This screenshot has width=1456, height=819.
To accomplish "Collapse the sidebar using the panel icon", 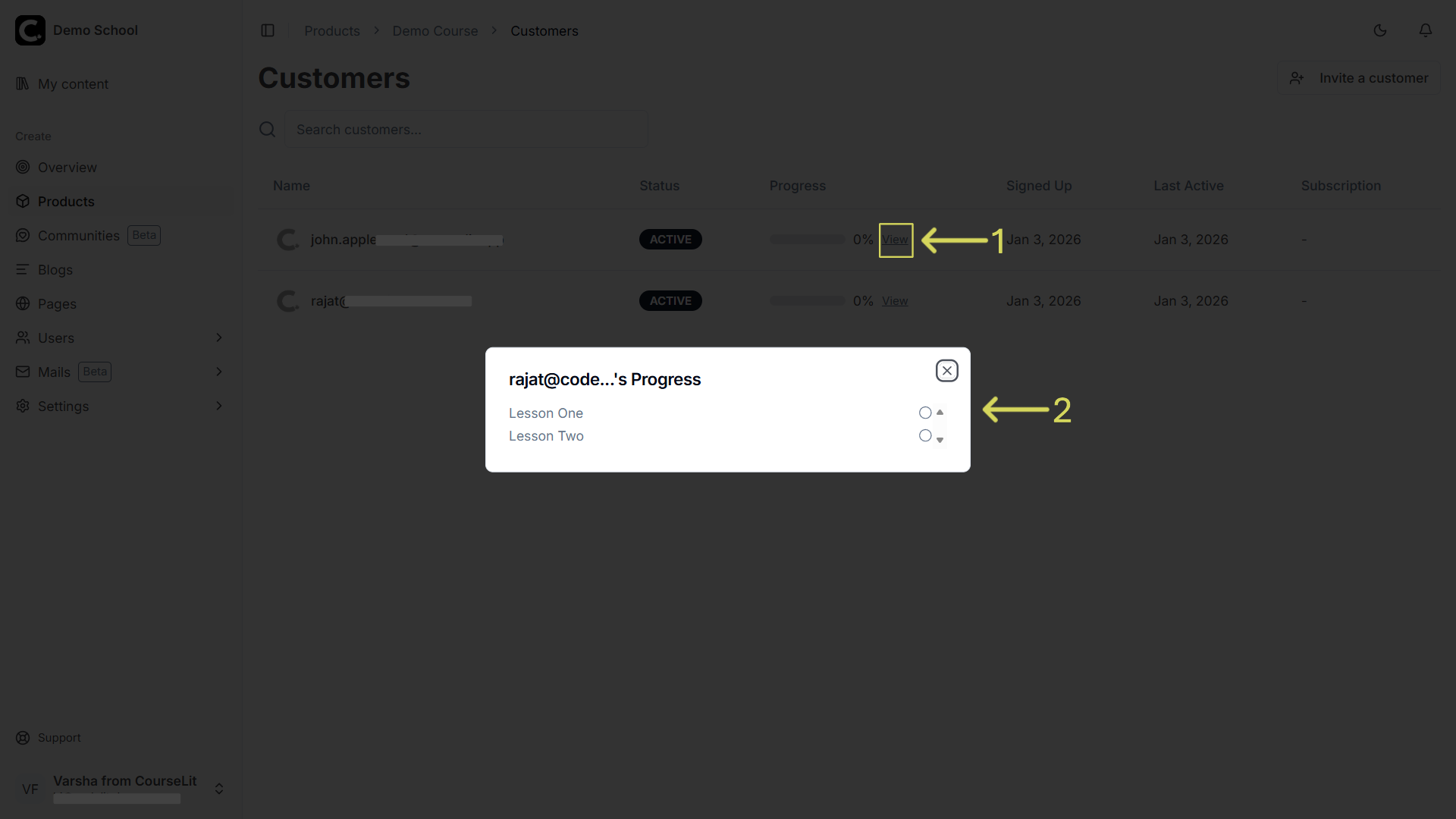I will pyautogui.click(x=268, y=30).
